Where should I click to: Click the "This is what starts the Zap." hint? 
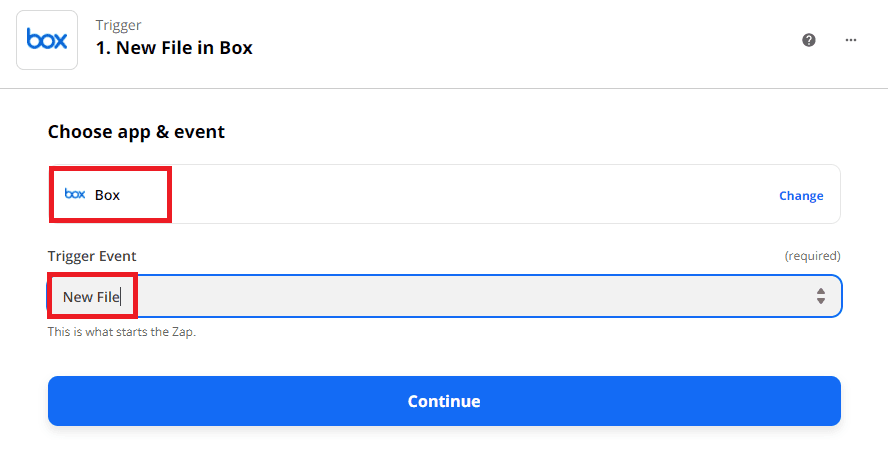point(122,332)
